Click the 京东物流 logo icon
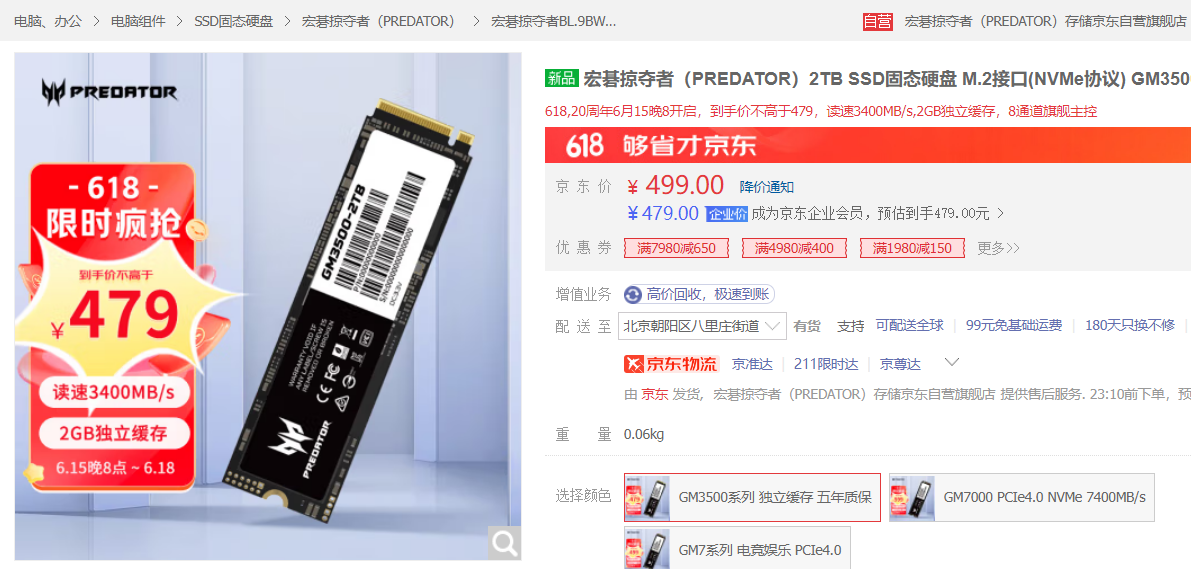The width and height of the screenshot is (1191, 569). point(671,364)
